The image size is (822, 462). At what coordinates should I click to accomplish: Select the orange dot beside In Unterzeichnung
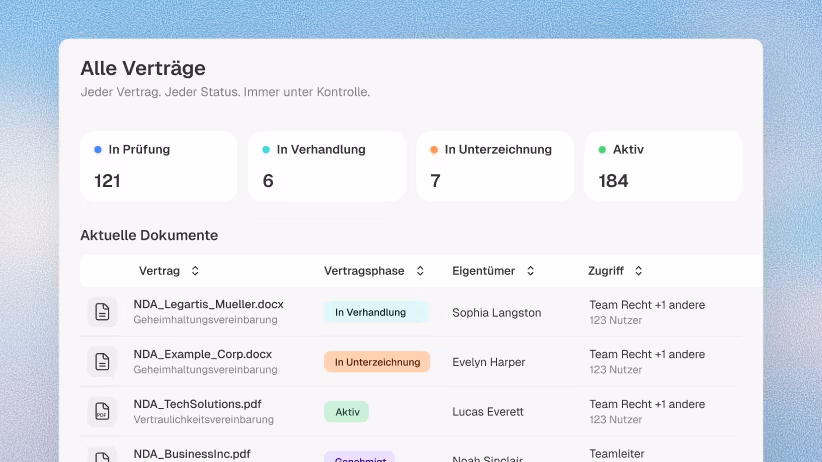434,149
